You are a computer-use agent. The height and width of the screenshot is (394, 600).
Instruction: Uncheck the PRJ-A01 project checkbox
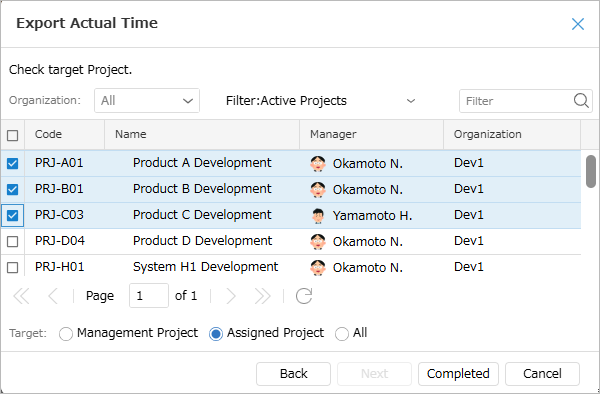[13, 163]
